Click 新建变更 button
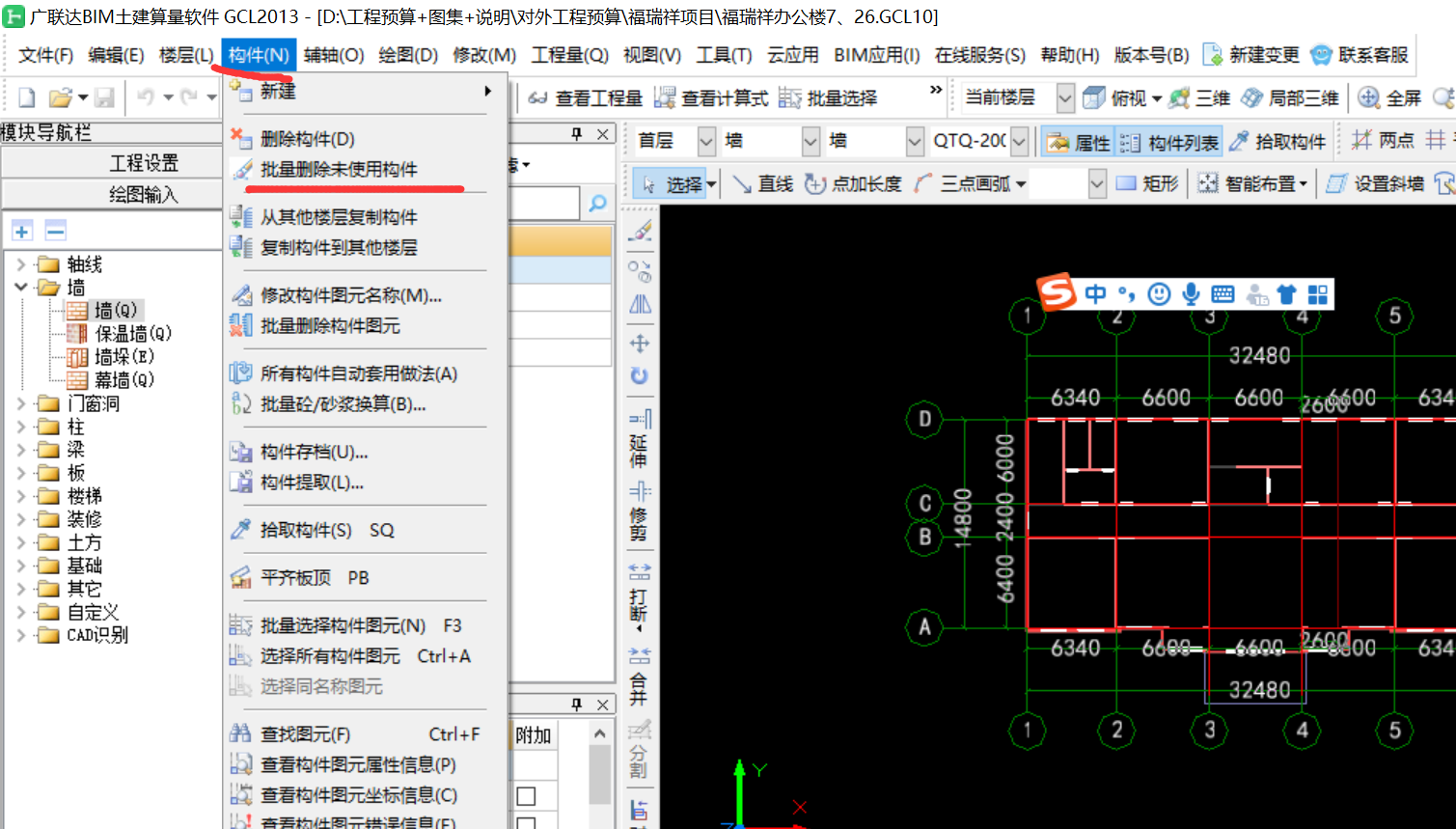The height and width of the screenshot is (829, 1456). coord(1251,55)
